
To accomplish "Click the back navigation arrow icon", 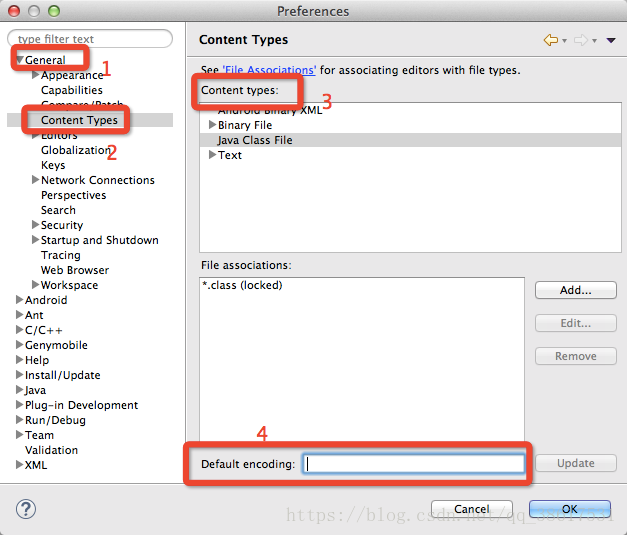I will [551, 40].
